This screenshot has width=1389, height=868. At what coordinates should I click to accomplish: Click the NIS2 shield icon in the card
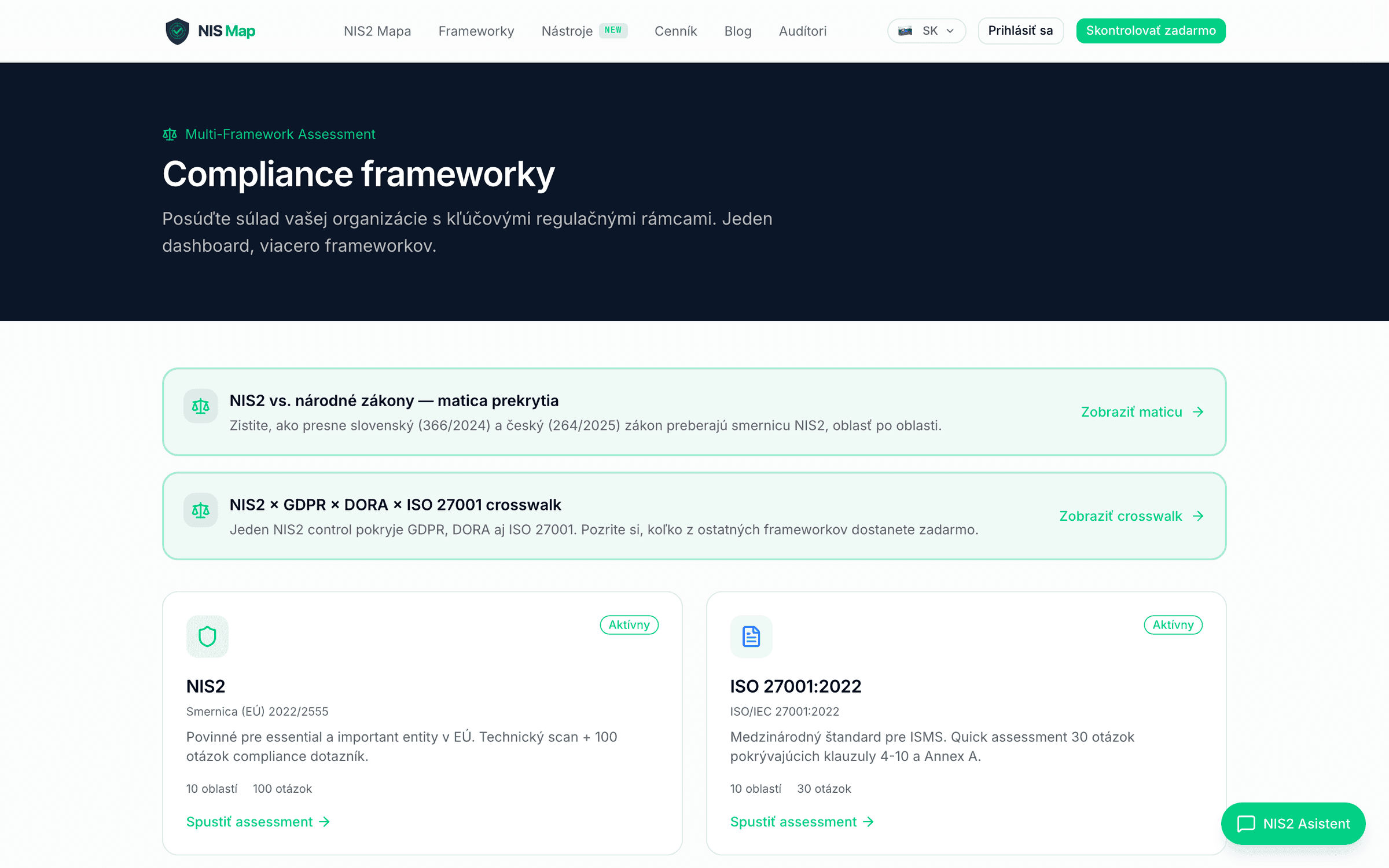point(207,637)
